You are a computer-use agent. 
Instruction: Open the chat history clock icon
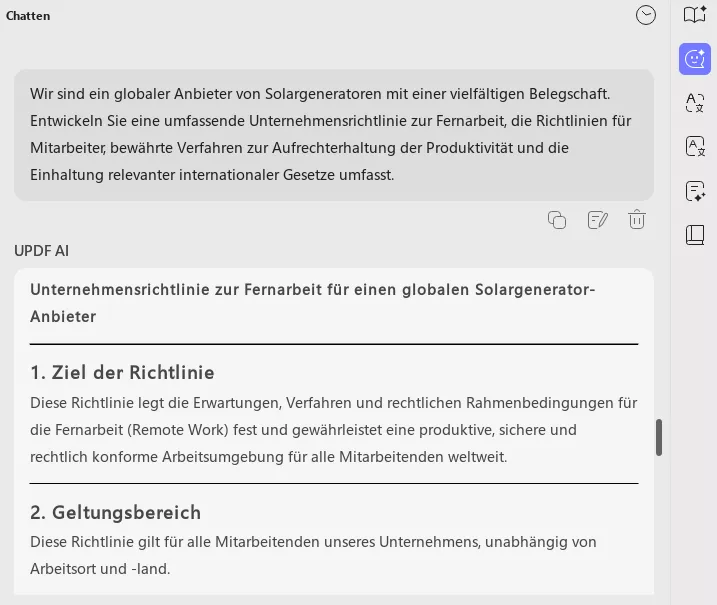[x=646, y=15]
